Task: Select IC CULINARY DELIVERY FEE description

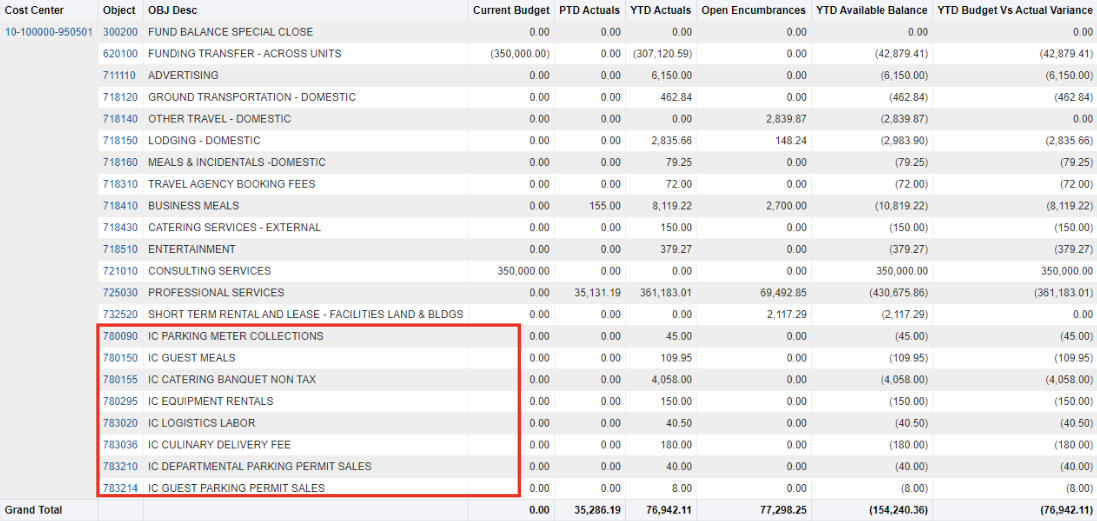Action: click(x=219, y=445)
